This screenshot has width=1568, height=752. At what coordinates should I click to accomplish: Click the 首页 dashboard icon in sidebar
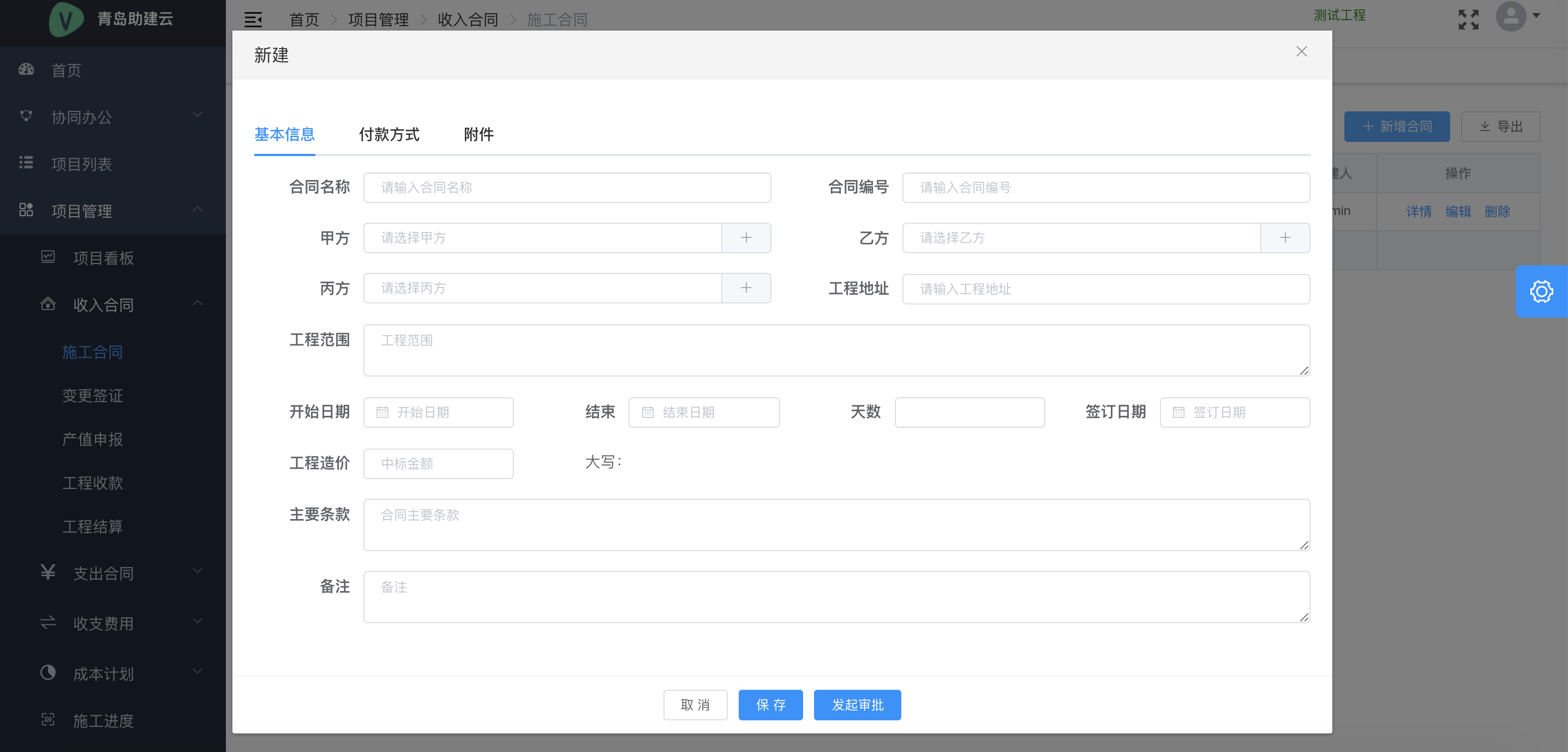(26, 69)
